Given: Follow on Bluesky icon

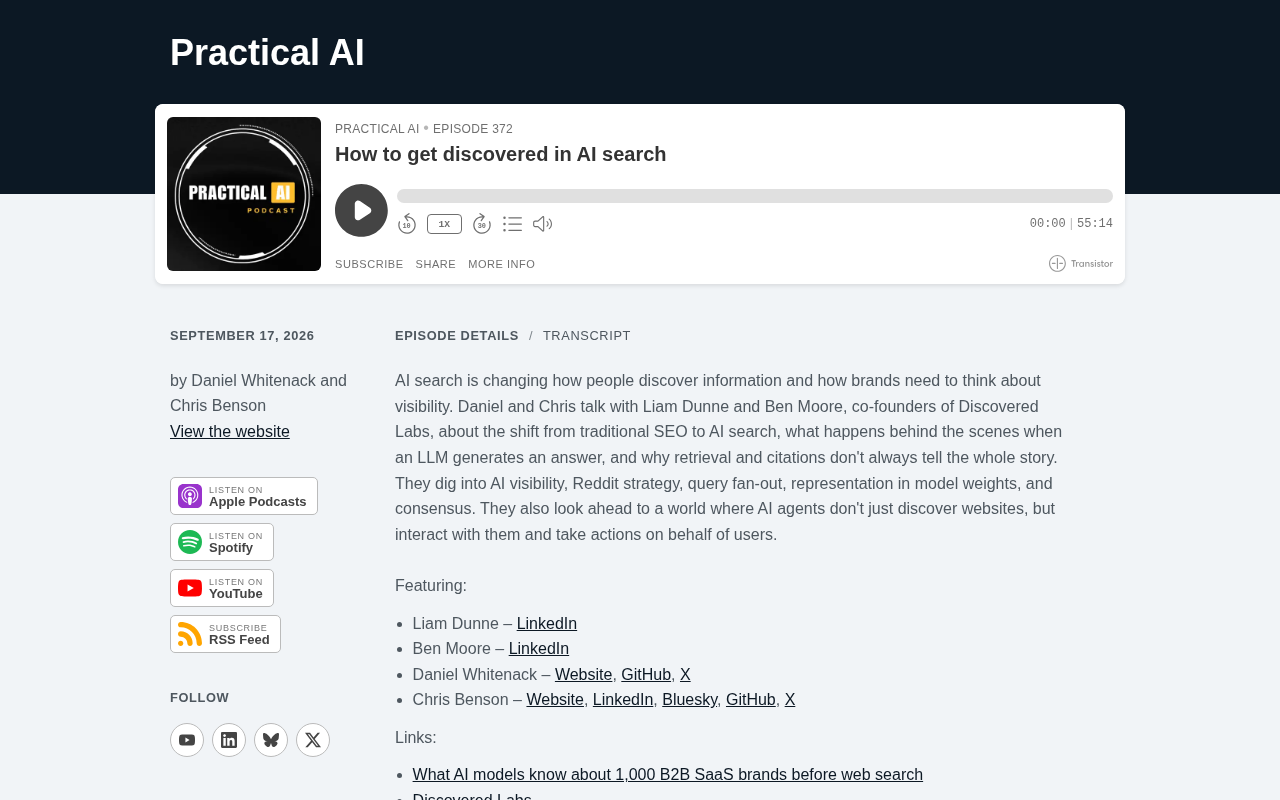Looking at the screenshot, I should pos(271,740).
